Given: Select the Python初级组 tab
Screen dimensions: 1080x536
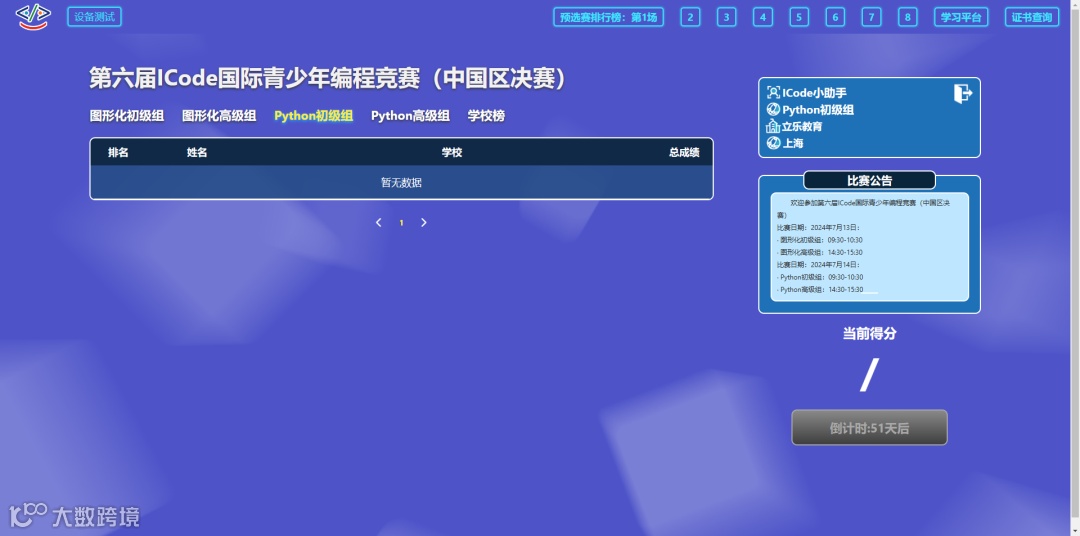Looking at the screenshot, I should coord(313,116).
